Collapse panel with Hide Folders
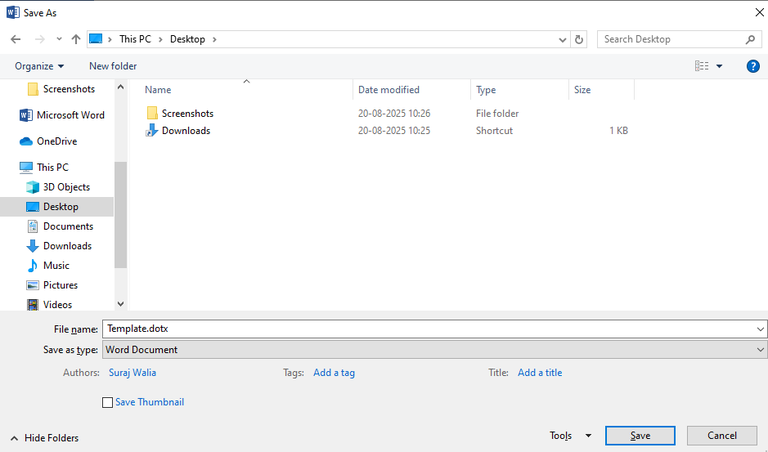Viewport: 768px width, 452px height. pyautogui.click(x=45, y=438)
